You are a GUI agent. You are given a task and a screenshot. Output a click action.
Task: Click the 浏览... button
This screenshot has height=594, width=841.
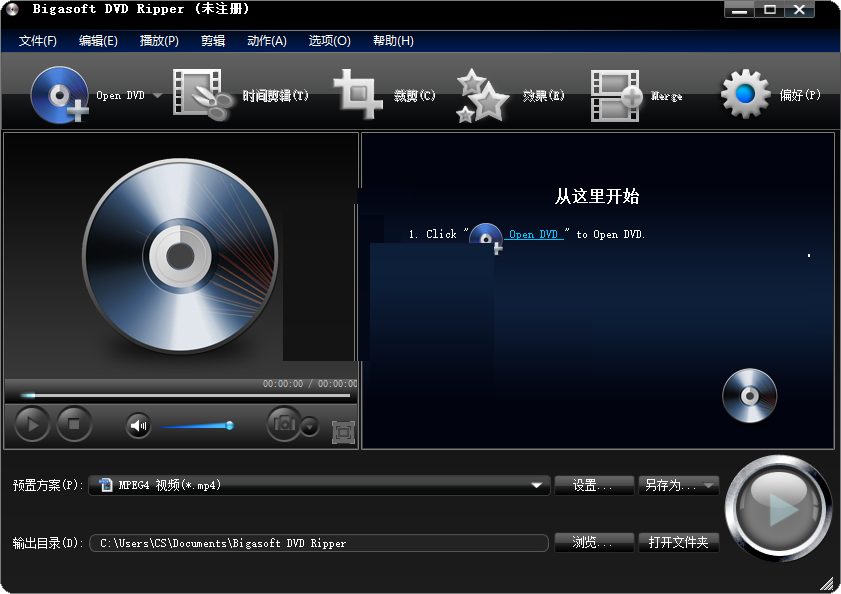pyautogui.click(x=594, y=542)
